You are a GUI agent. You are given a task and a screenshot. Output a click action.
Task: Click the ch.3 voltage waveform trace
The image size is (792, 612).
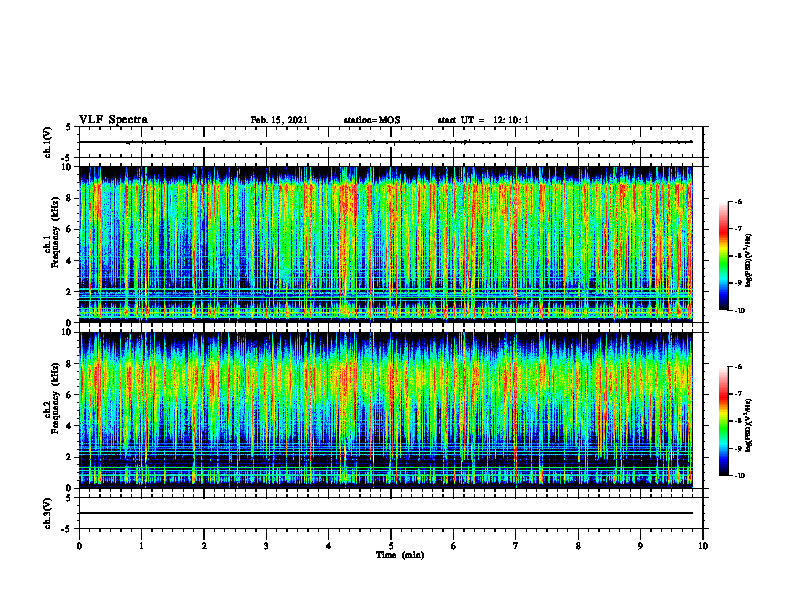[x=385, y=513]
